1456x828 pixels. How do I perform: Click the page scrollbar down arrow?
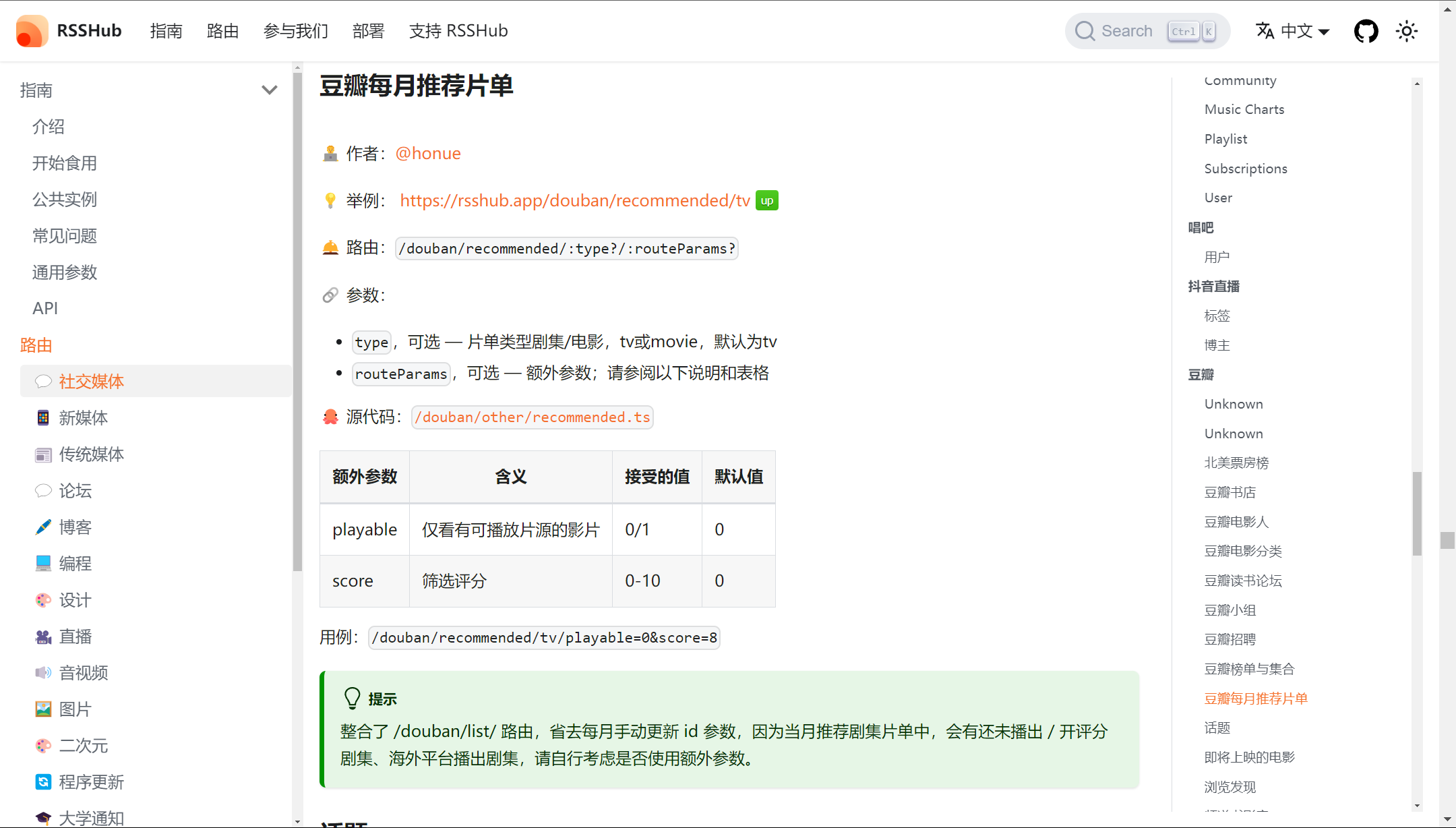(1447, 819)
